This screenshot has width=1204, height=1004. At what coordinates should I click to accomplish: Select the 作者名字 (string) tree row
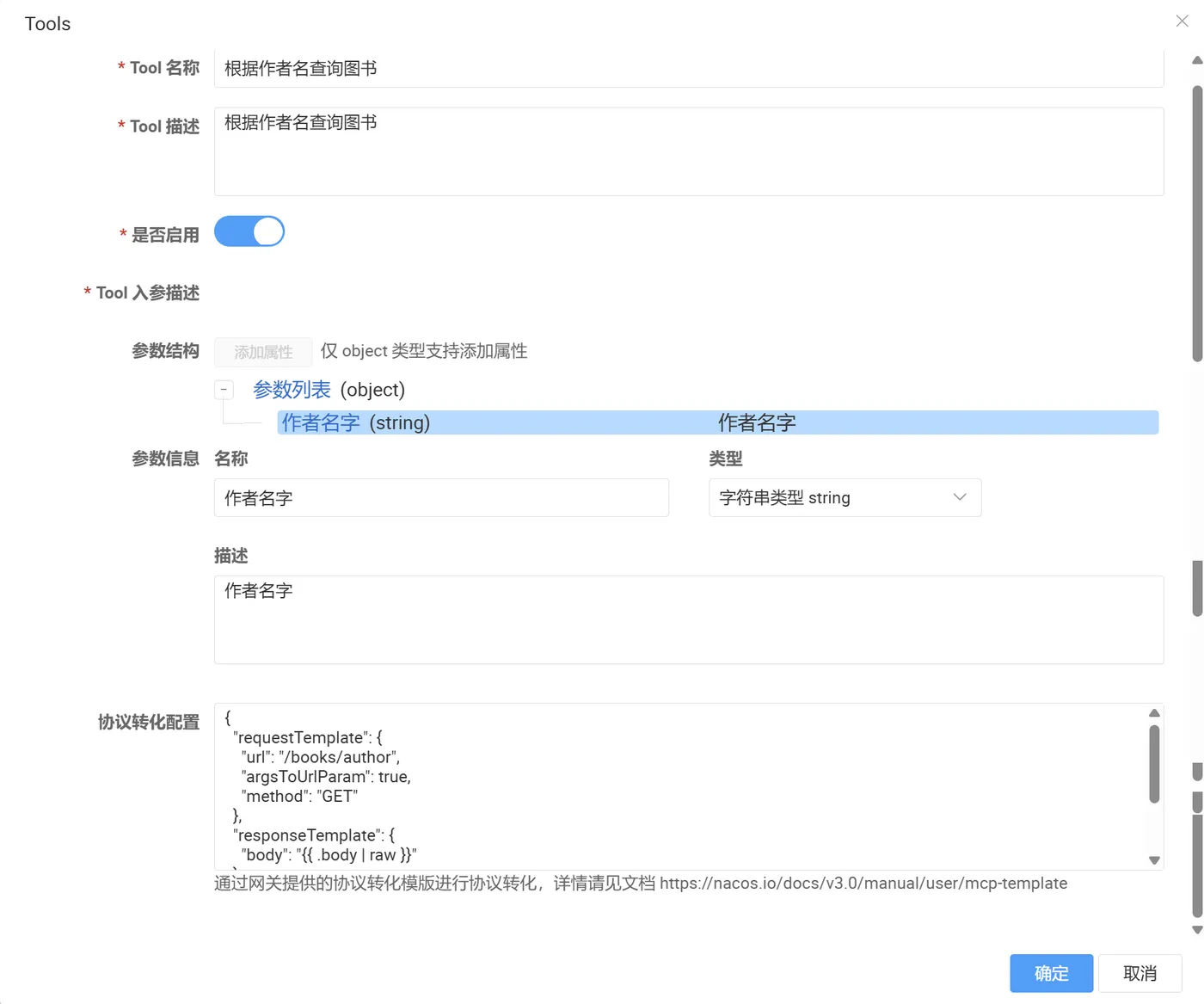click(x=717, y=422)
